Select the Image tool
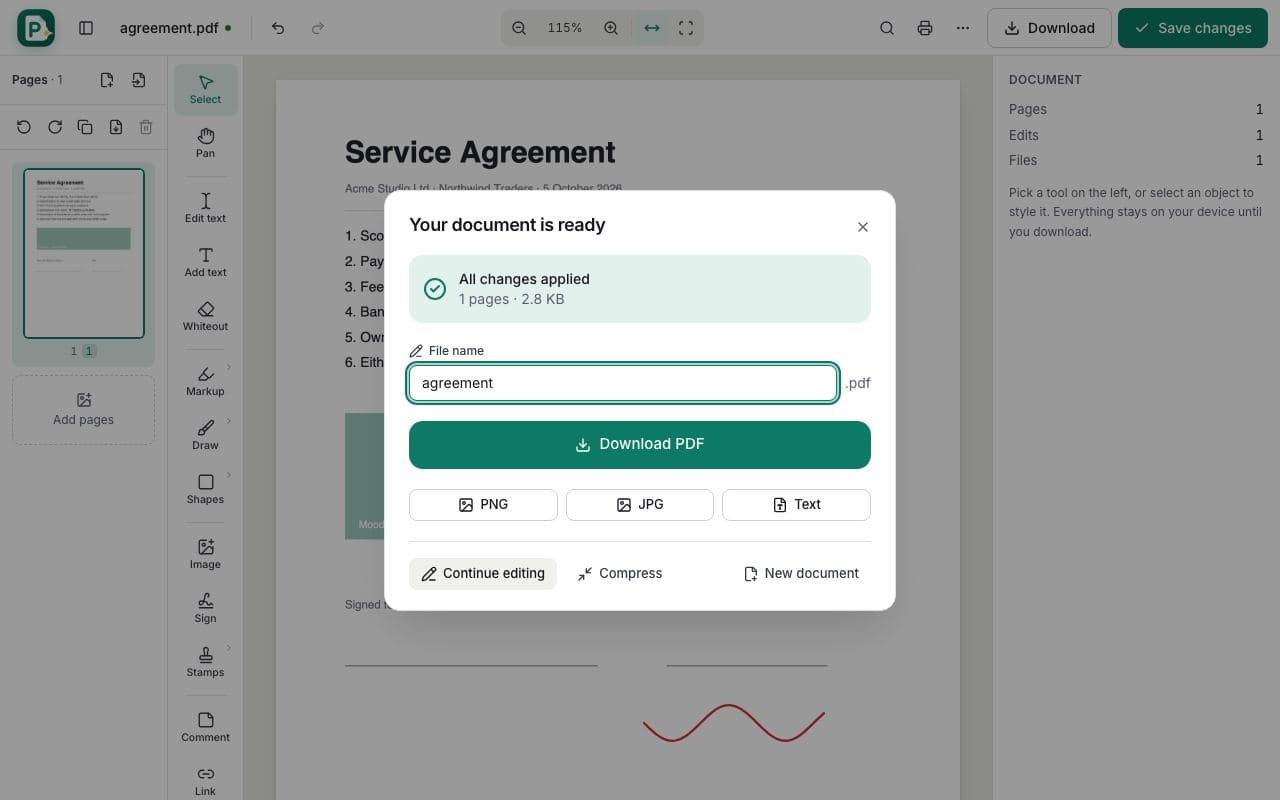Image resolution: width=1280 pixels, height=800 pixels. coord(205,553)
